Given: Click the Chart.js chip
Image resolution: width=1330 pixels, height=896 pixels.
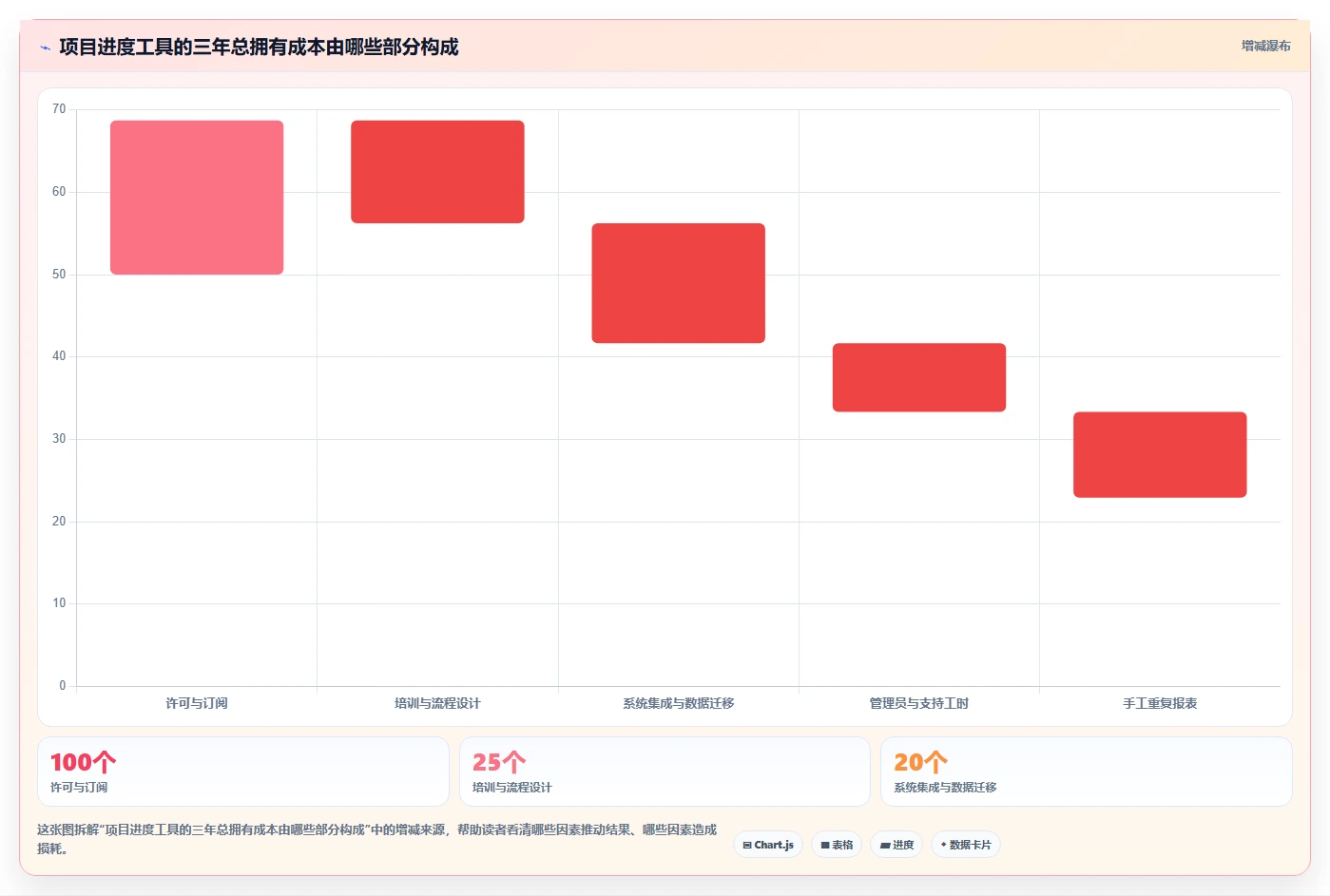Looking at the screenshot, I should [x=768, y=845].
